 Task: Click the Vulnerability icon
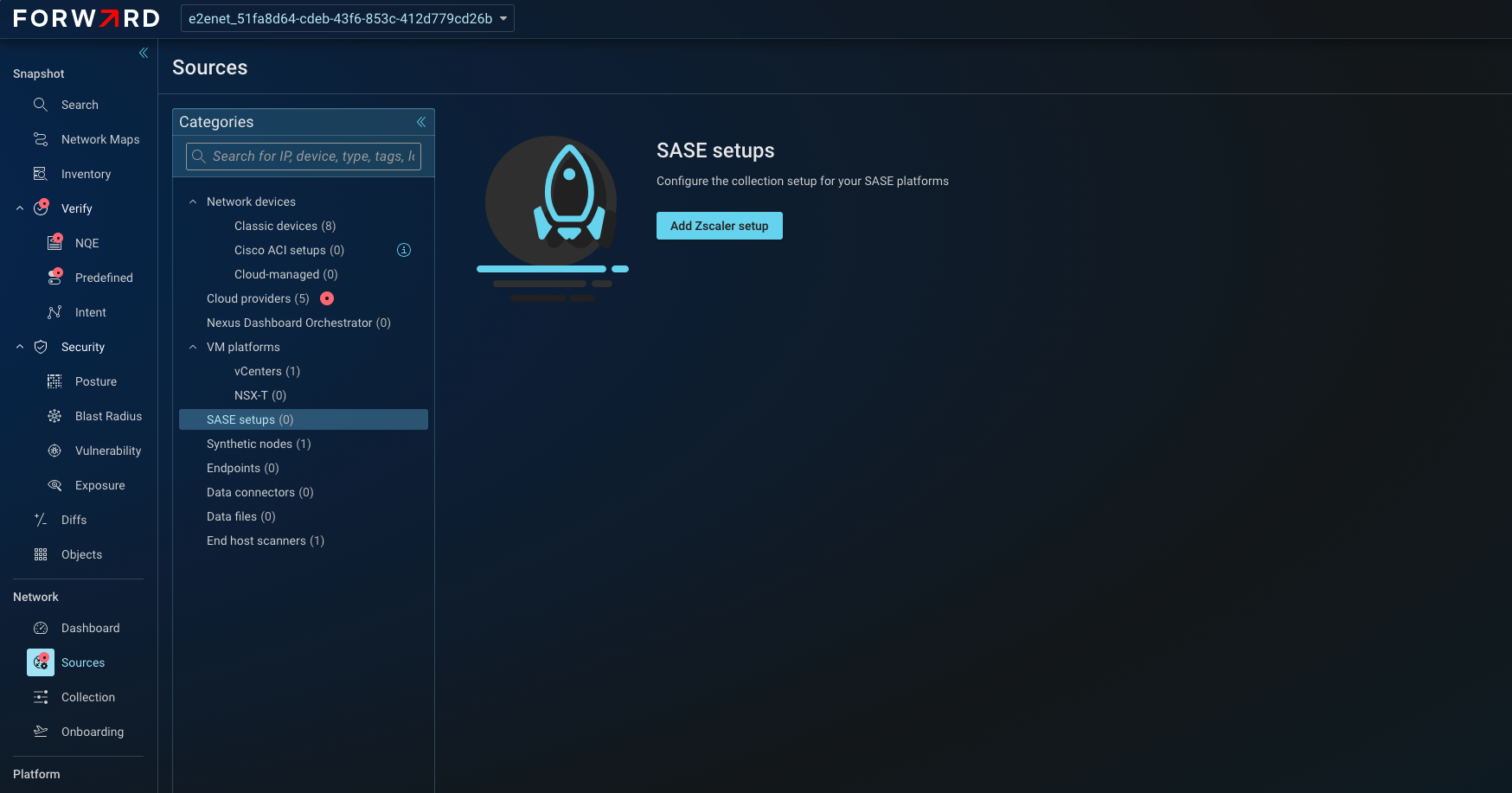pyautogui.click(x=54, y=451)
